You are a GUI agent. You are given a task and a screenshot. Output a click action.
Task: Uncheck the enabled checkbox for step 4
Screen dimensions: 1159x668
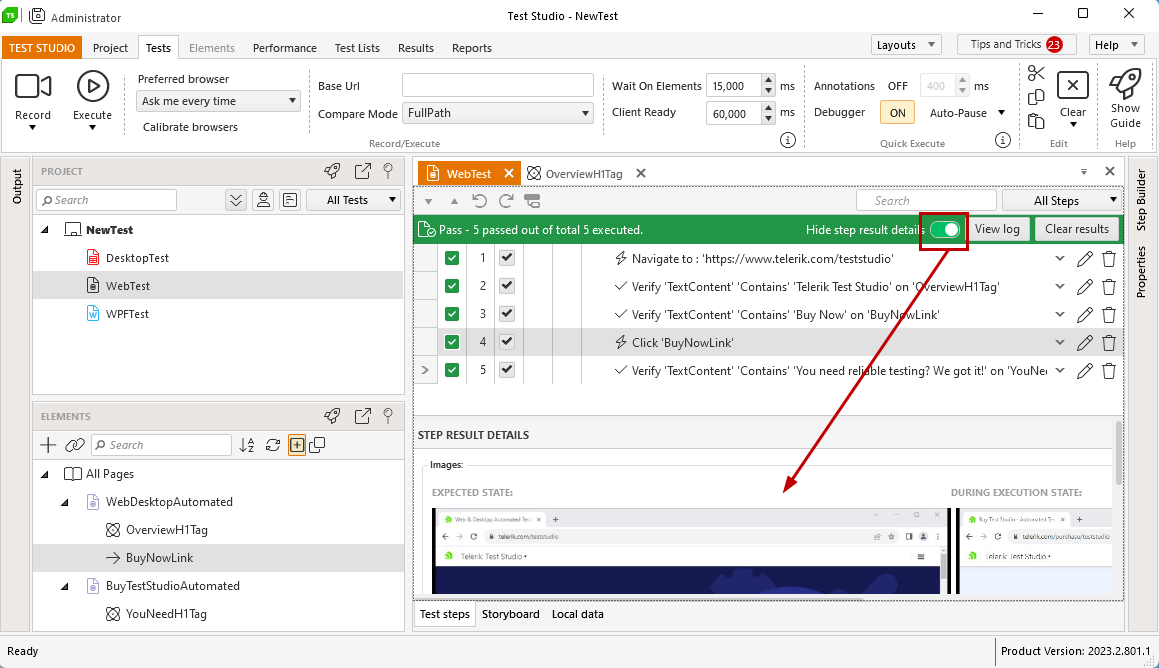(x=506, y=342)
